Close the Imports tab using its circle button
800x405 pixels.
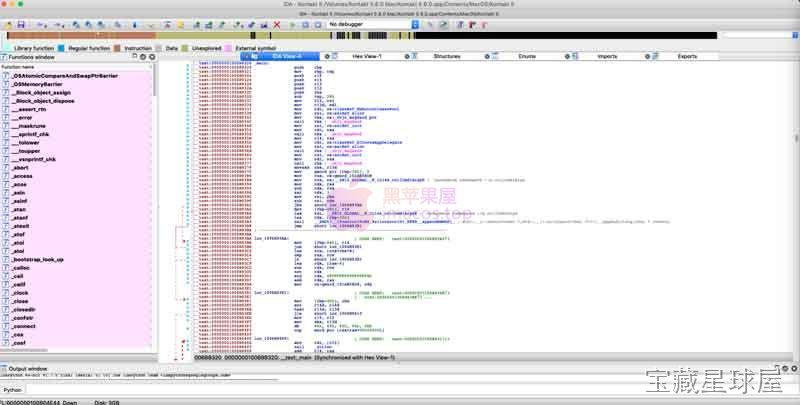[567, 56]
